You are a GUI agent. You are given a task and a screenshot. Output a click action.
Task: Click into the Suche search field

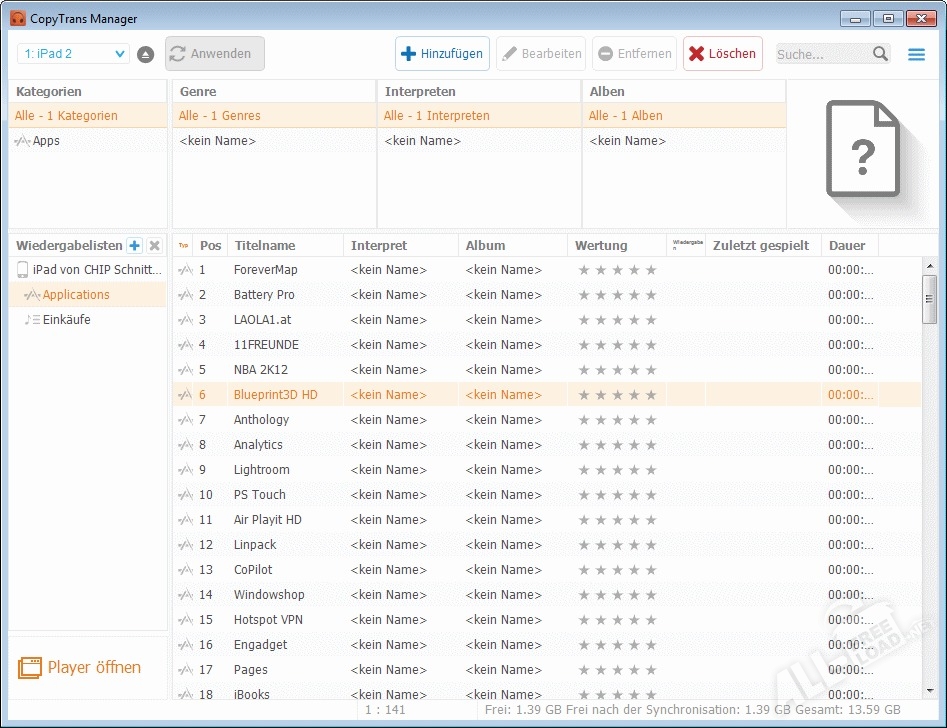click(x=822, y=54)
